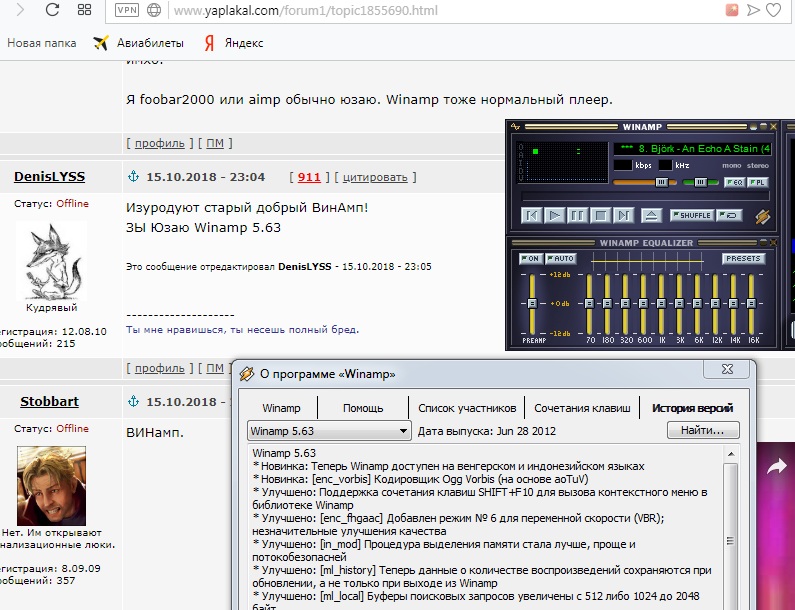Click the Winamp Eject button
Screen dimensions: 795x610
[x=651, y=215]
